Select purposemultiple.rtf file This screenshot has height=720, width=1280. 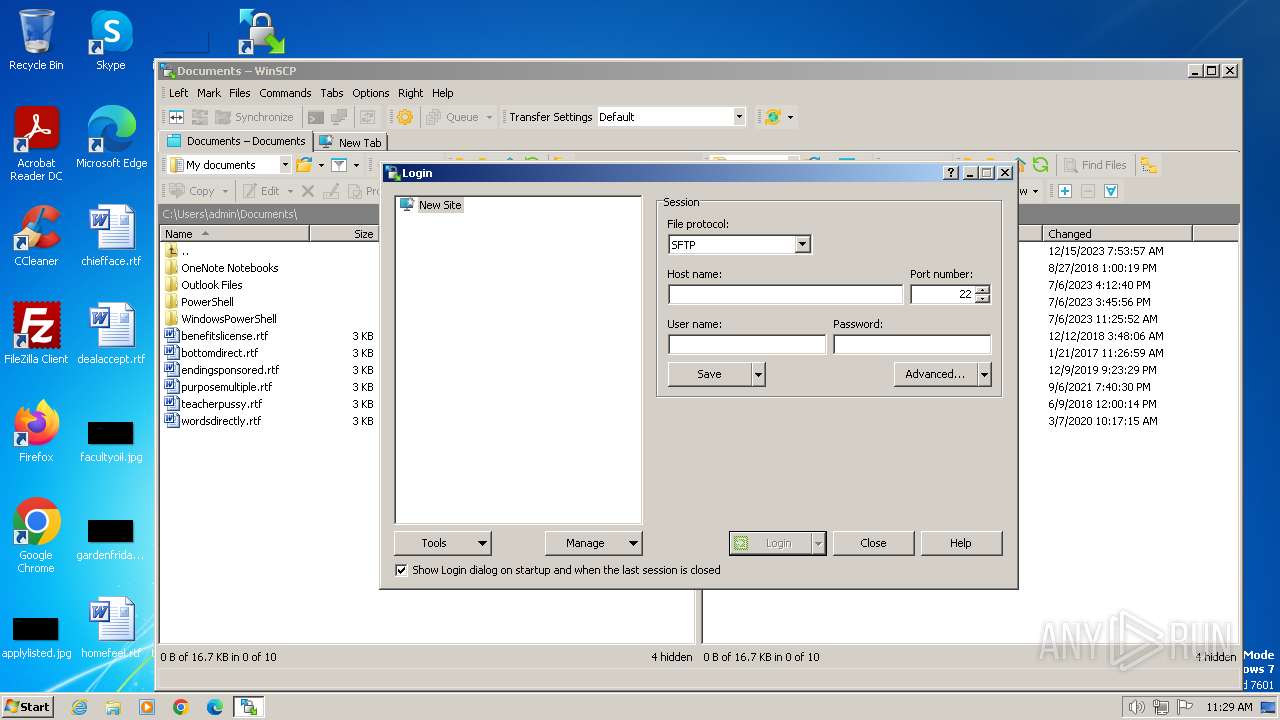pyautogui.click(x=226, y=387)
